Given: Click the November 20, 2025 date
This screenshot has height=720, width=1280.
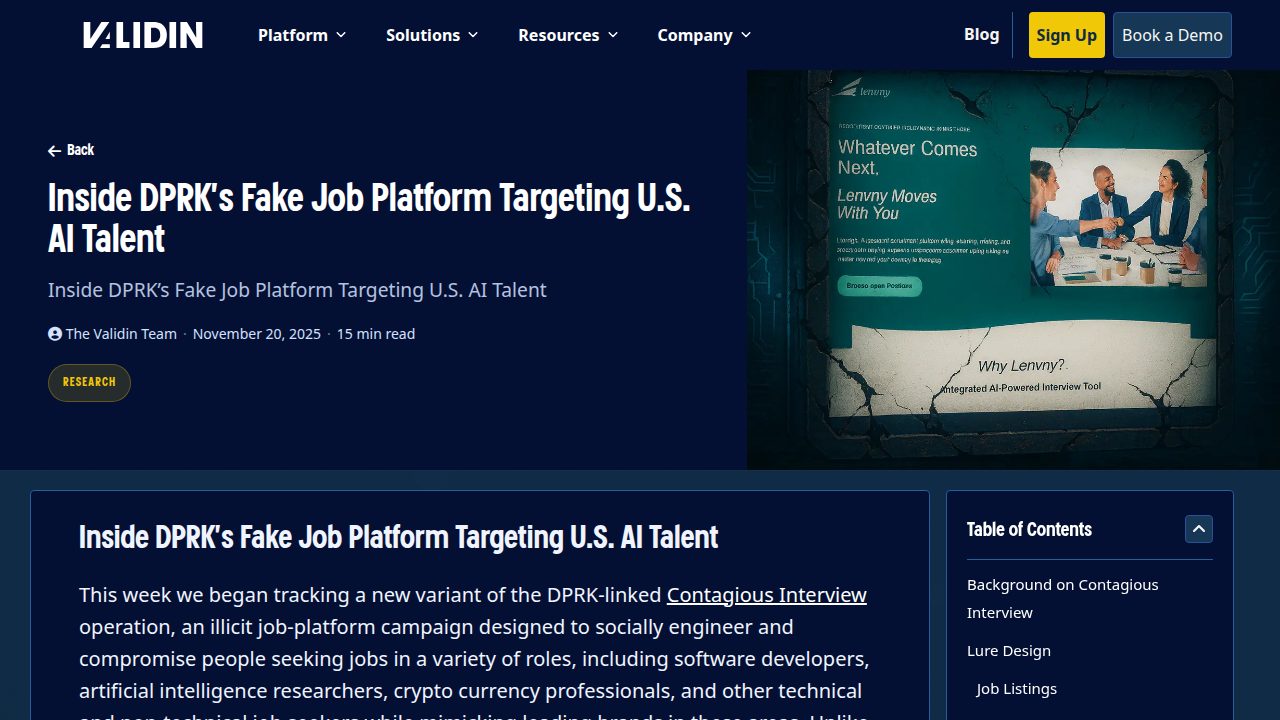Looking at the screenshot, I should (x=257, y=334).
